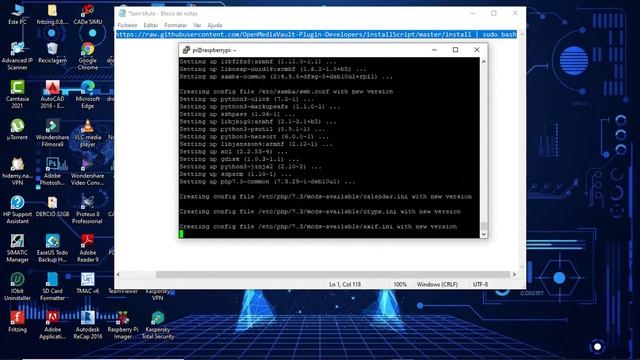Maximize the Bloco de notas window
Image resolution: width=640 pixels, height=360 pixels.
pyautogui.click(x=494, y=13)
